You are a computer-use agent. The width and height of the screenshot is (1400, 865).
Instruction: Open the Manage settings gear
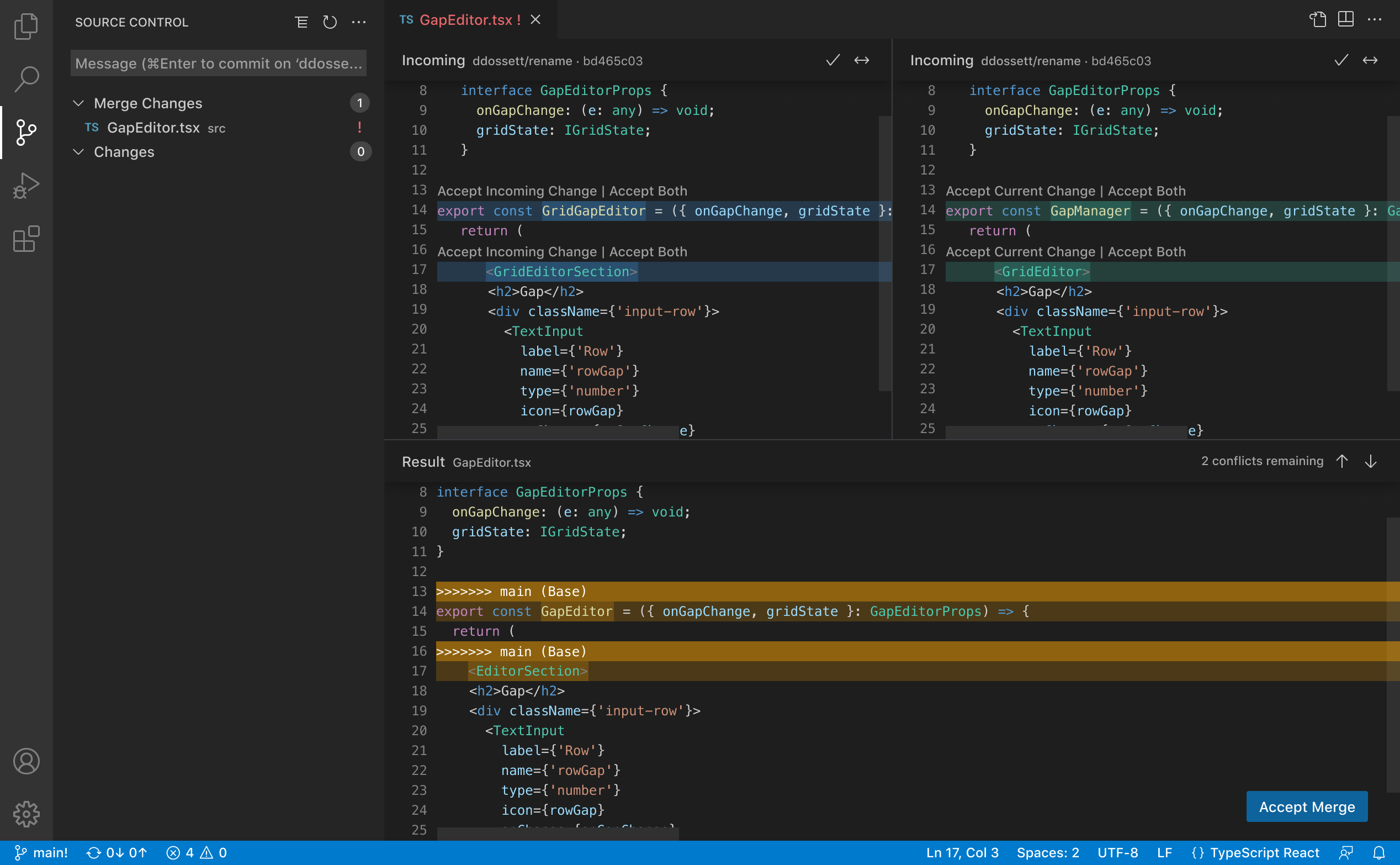point(26,815)
